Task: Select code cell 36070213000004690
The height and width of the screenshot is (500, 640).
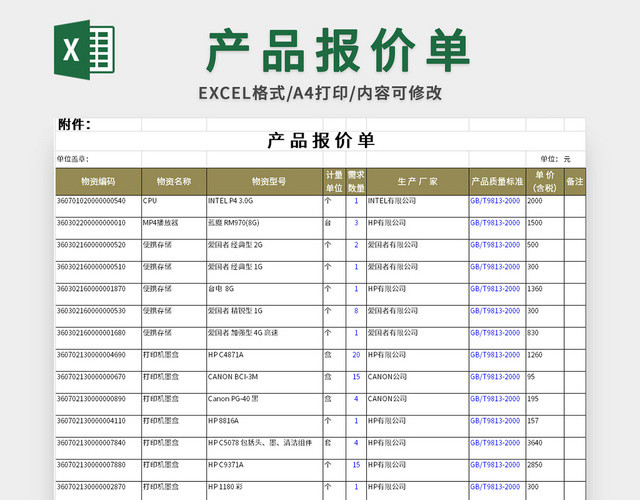Action: [x=98, y=360]
